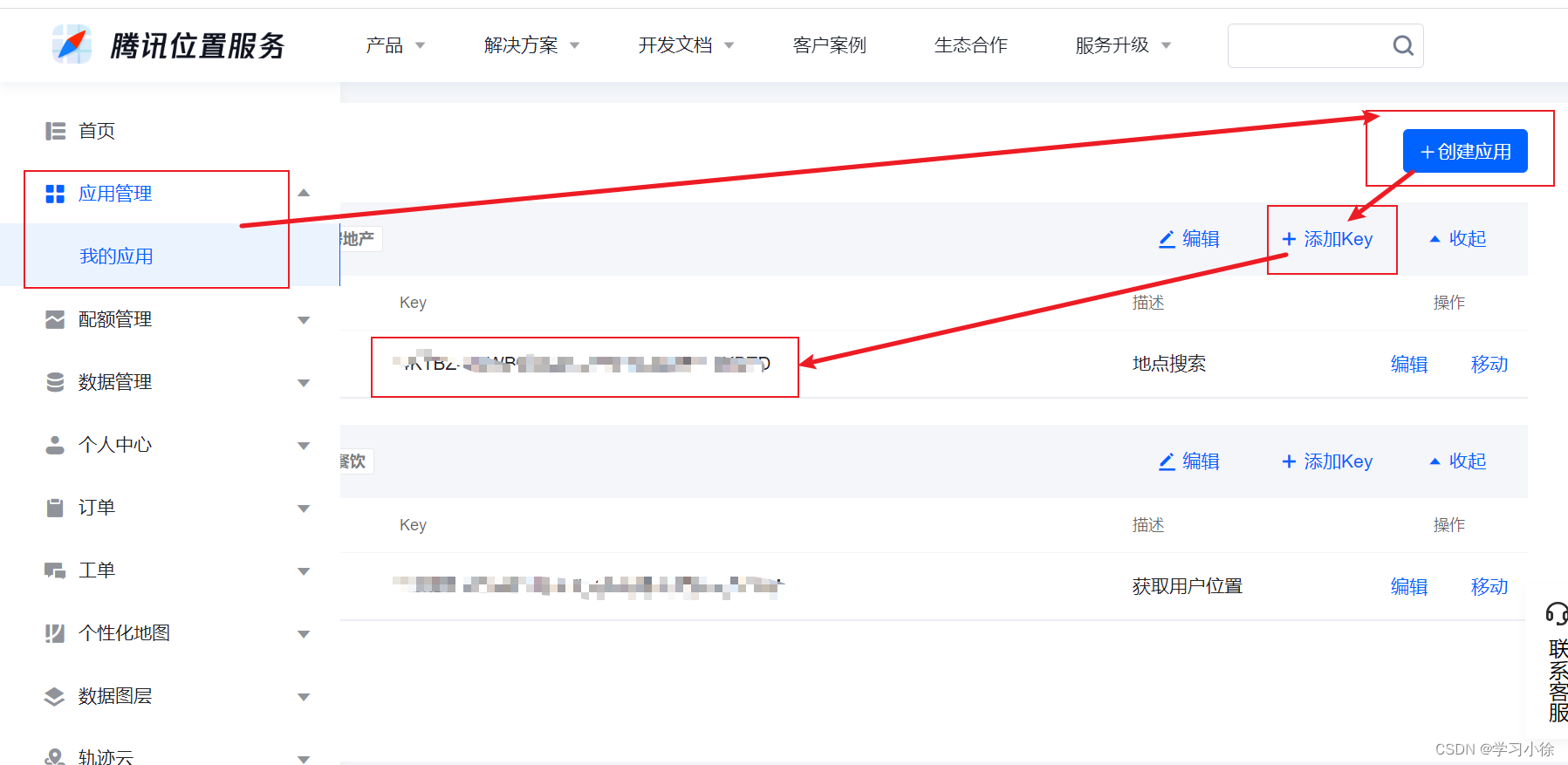Screen dimensions: 1568x765
Task: Move the 地点搜索 key row
Action: [1489, 365]
